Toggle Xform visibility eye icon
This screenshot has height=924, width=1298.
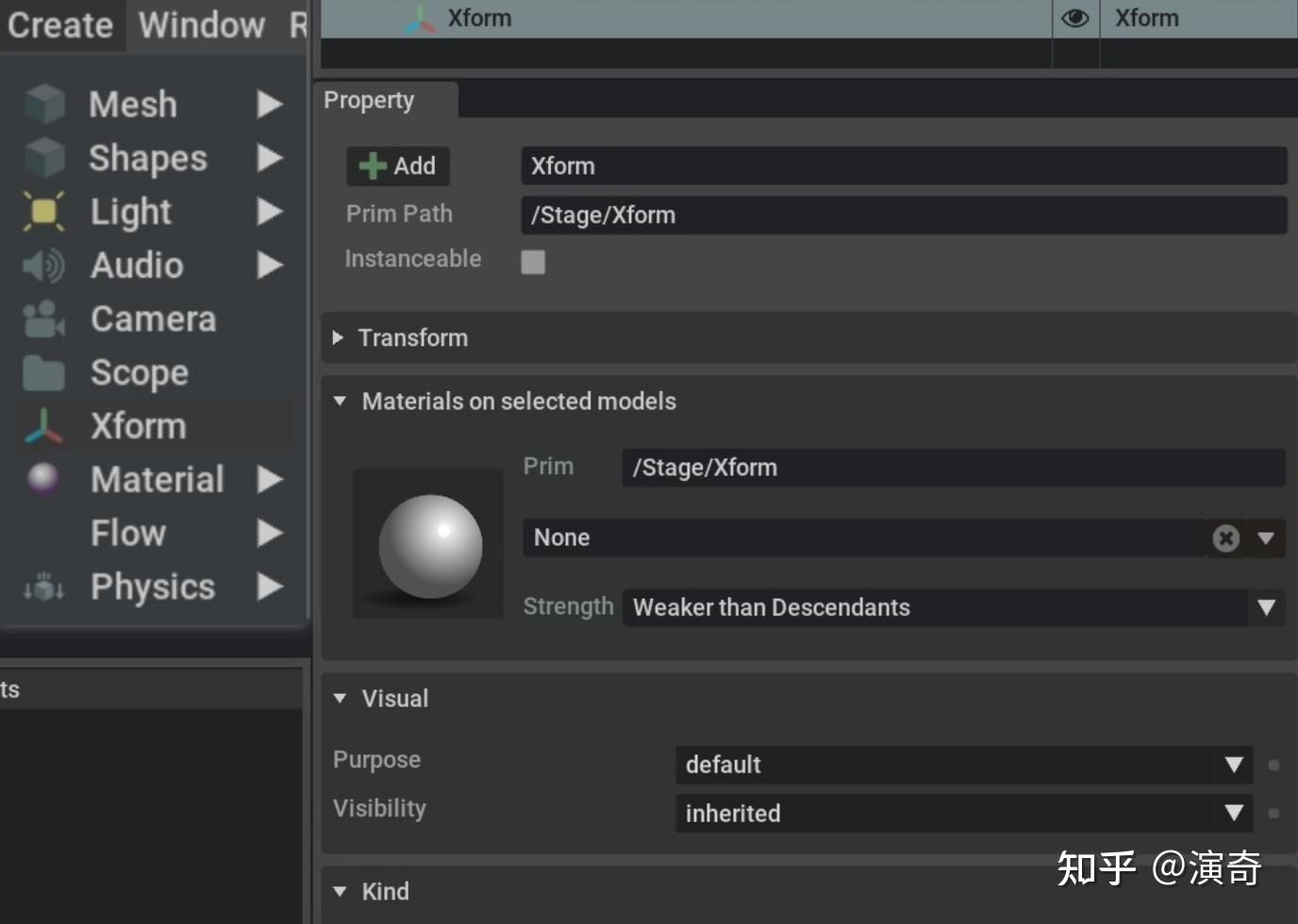(x=1075, y=18)
